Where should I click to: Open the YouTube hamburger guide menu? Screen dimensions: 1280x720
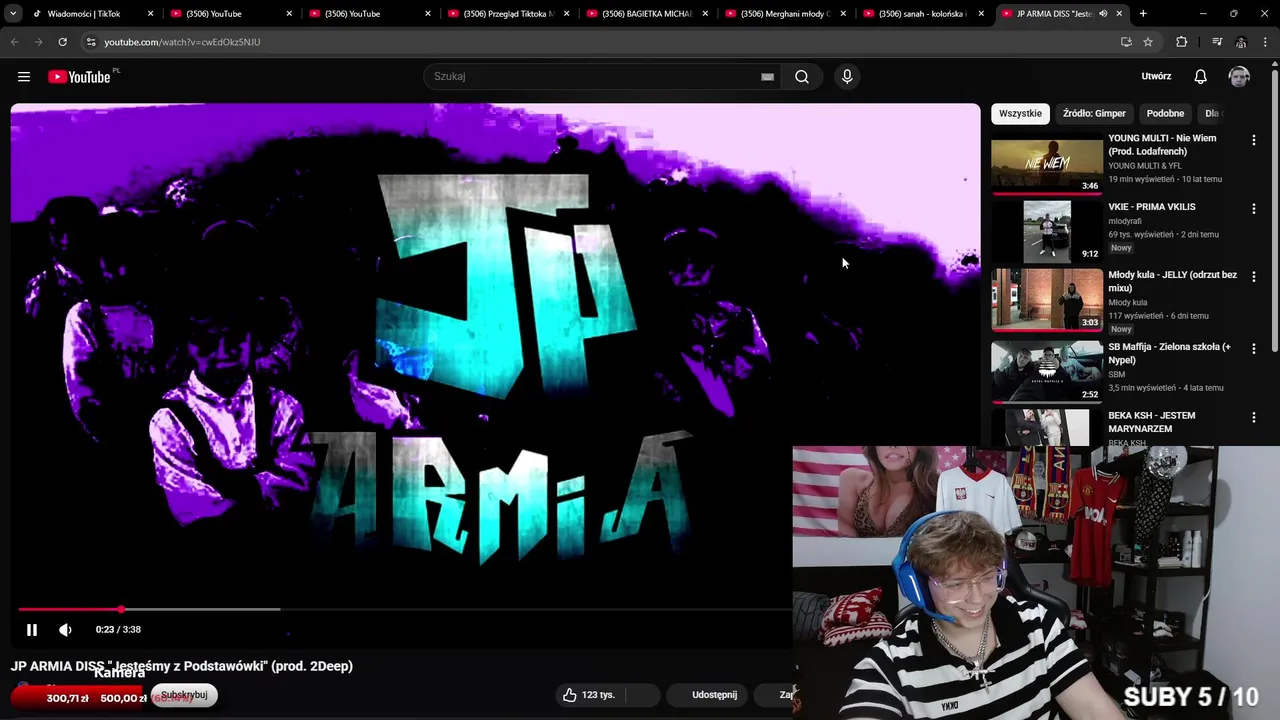[x=24, y=77]
